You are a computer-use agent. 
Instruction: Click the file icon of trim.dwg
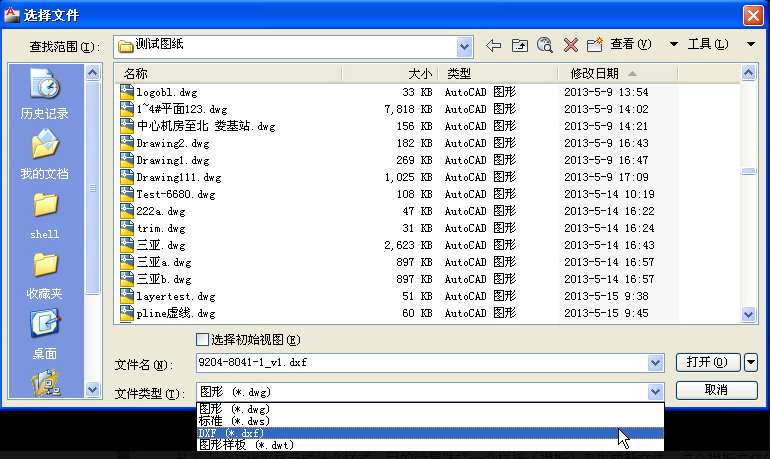click(x=127, y=228)
